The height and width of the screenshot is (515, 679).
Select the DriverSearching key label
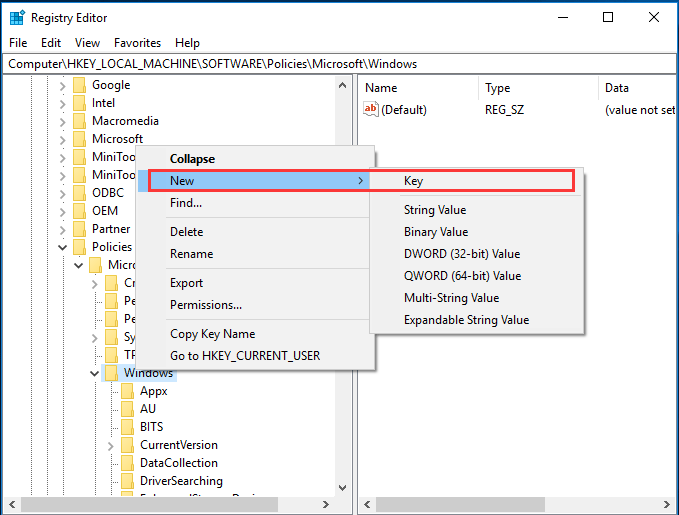(181, 481)
